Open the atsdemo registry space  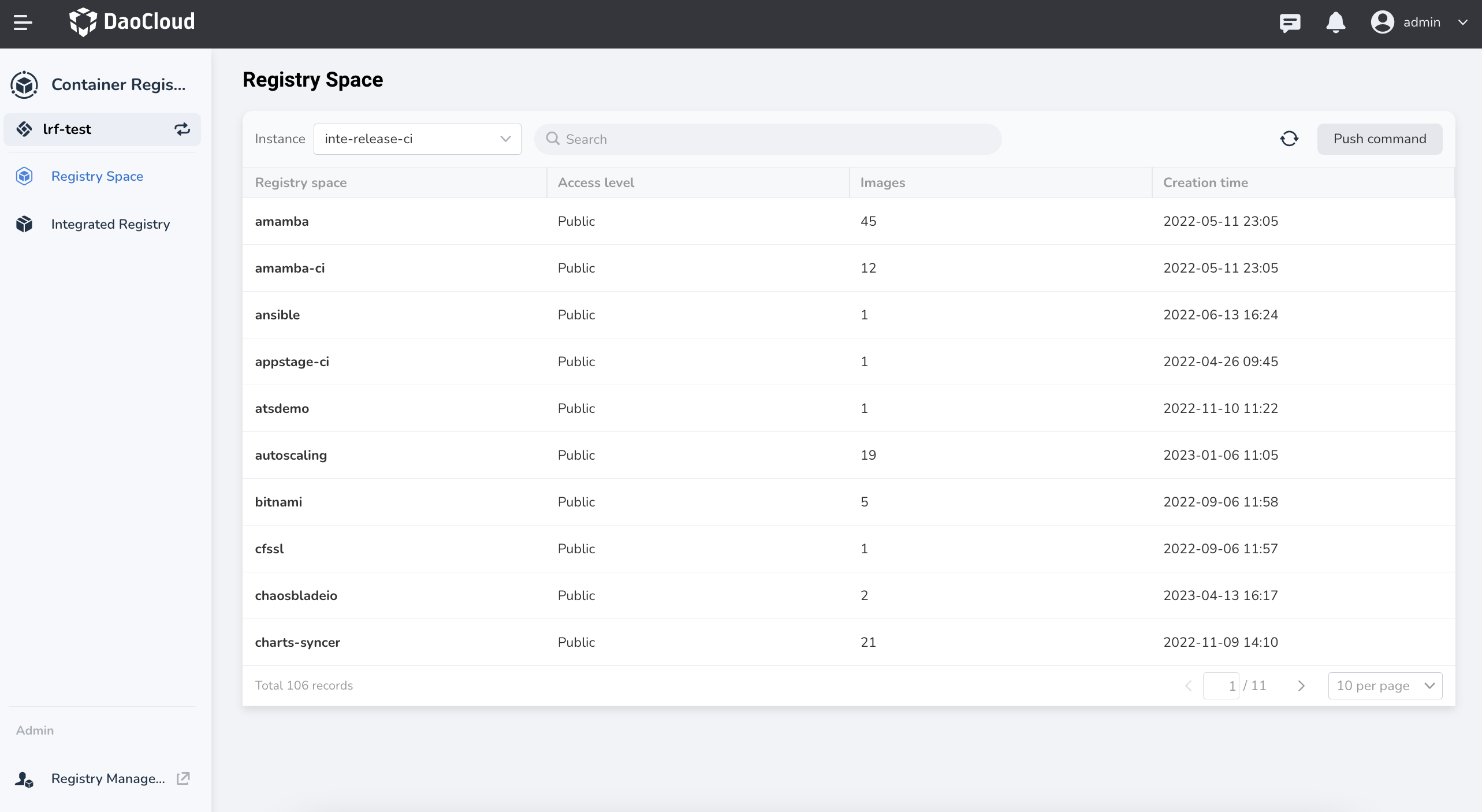coord(282,408)
